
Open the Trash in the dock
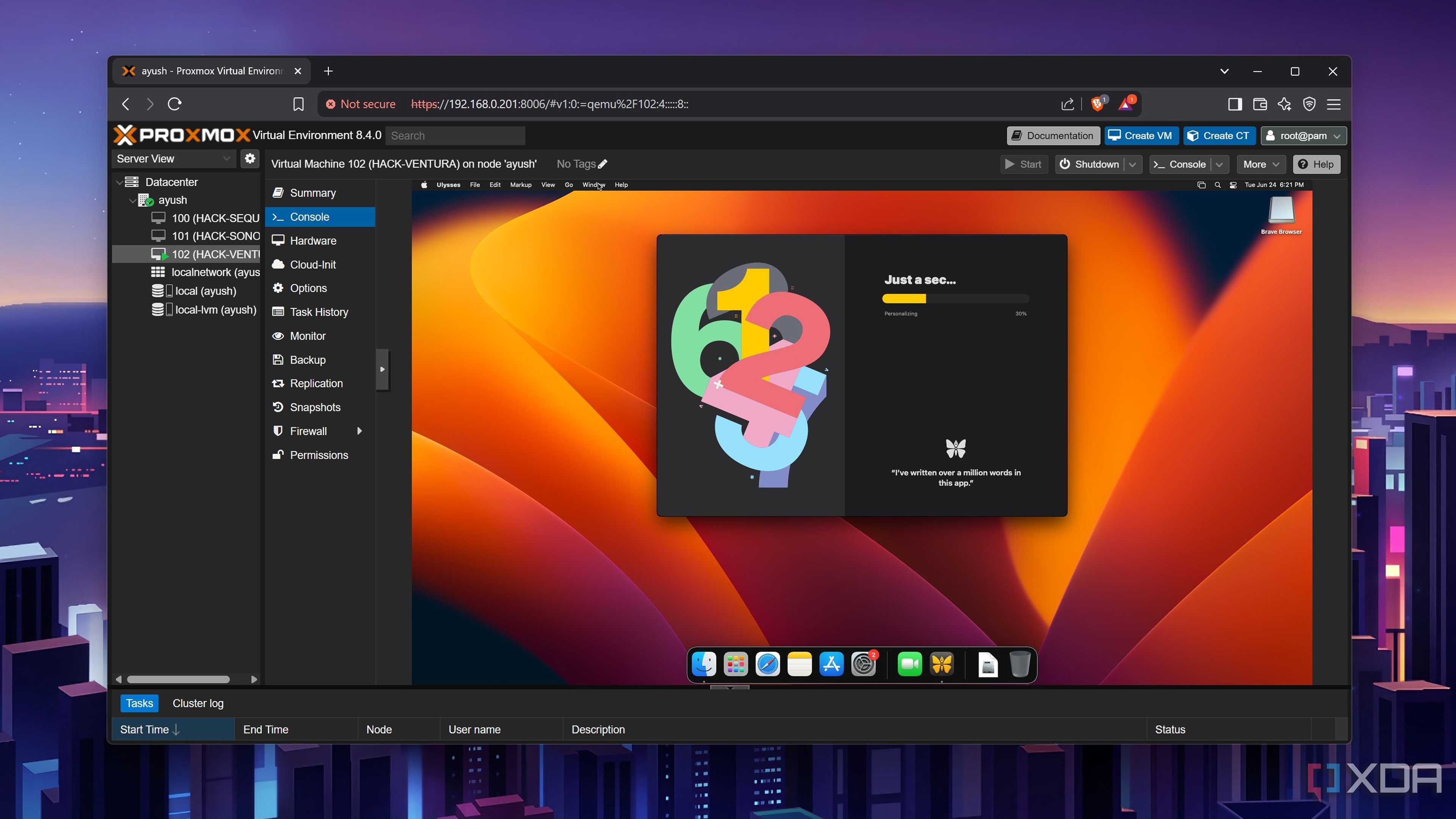coord(1020,664)
